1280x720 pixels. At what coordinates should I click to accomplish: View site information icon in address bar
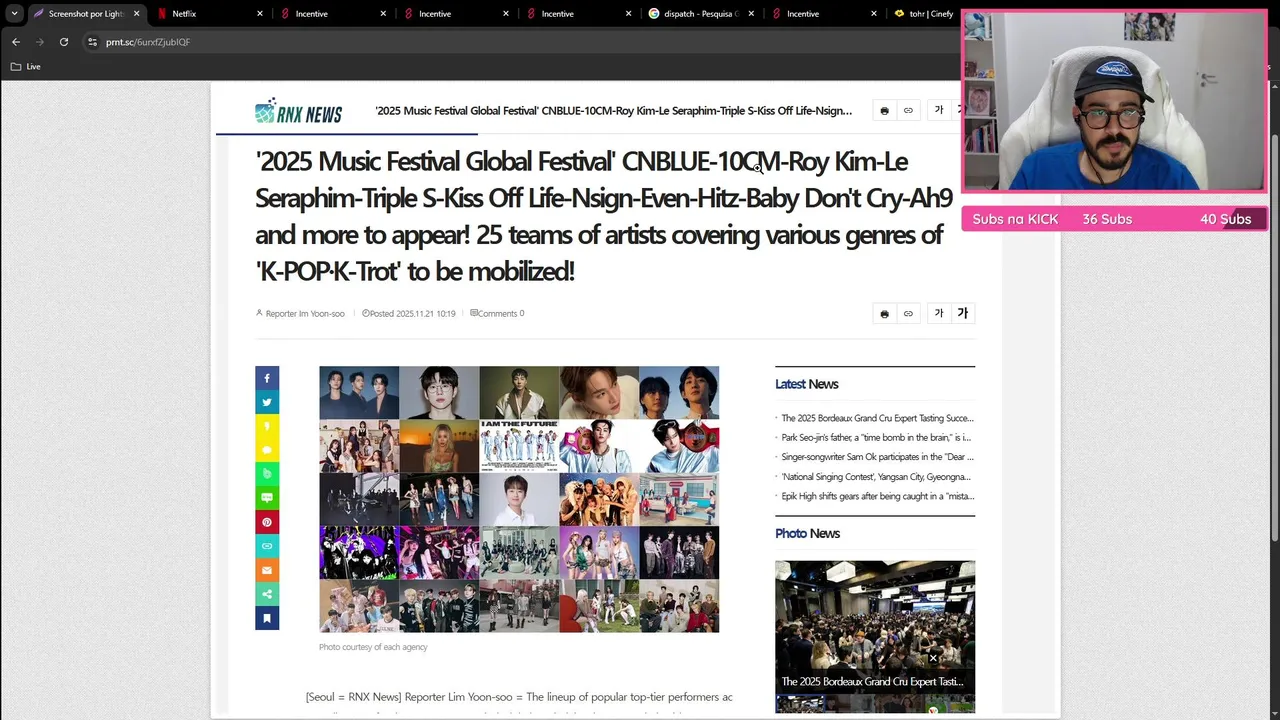(92, 42)
